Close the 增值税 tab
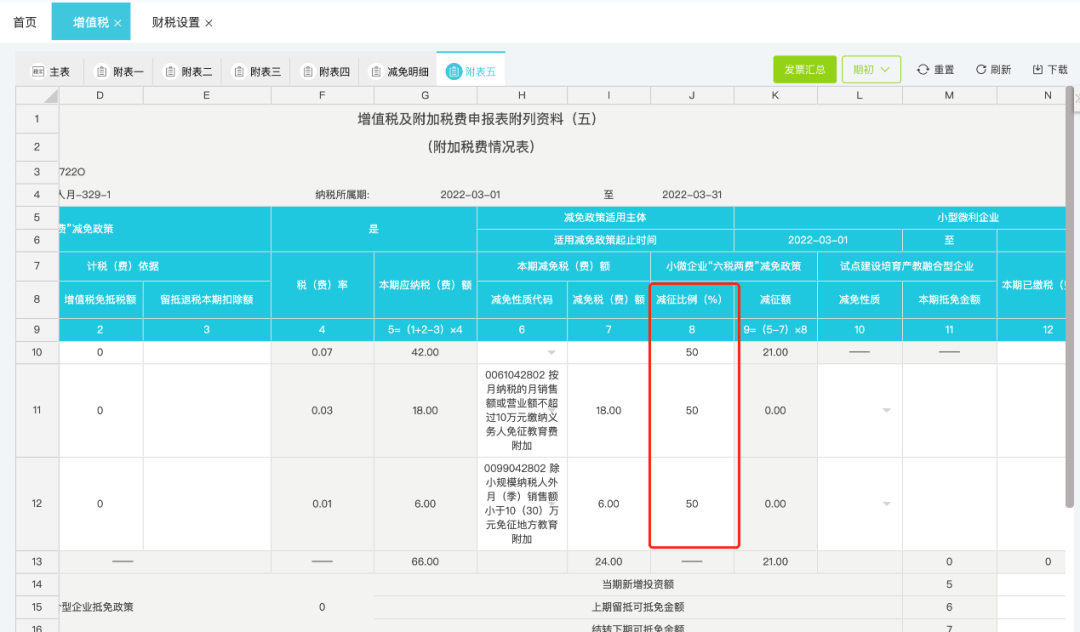The image size is (1080, 632). [118, 23]
